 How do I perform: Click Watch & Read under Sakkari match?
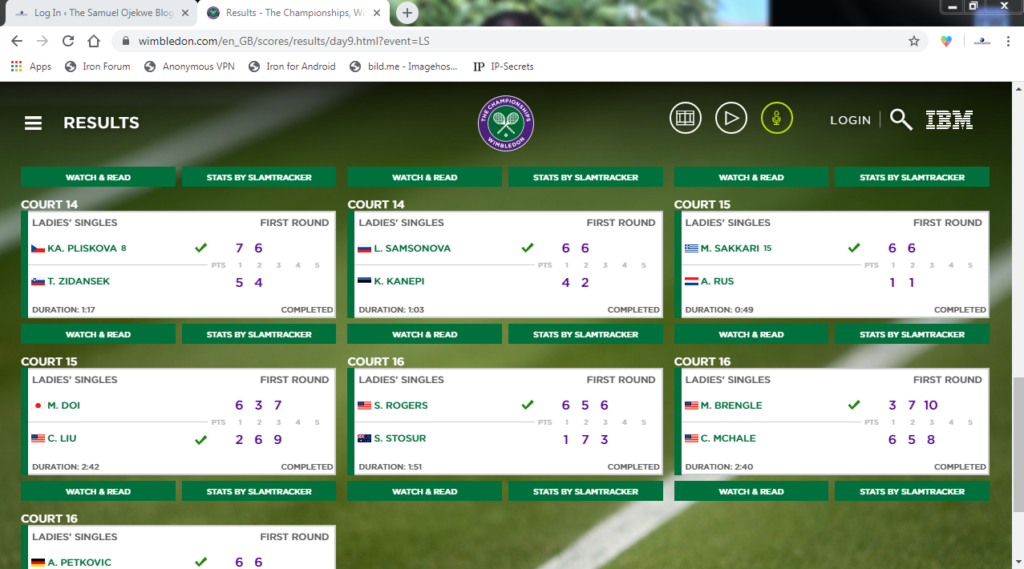click(751, 334)
